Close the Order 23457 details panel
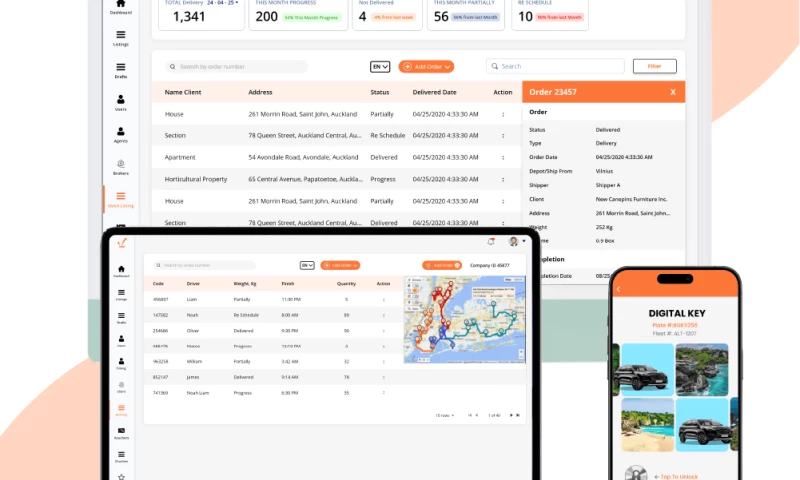Image resolution: width=800 pixels, height=480 pixels. click(673, 92)
